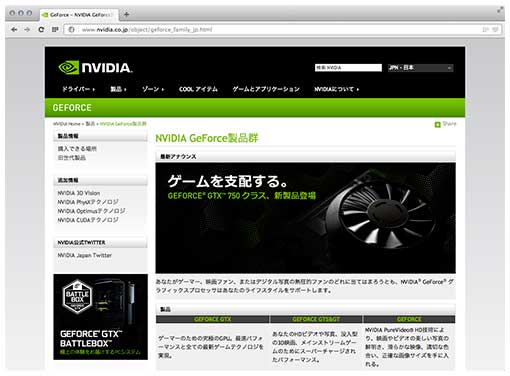
Task: Open the ドライバー navigation menu
Action: [79, 89]
